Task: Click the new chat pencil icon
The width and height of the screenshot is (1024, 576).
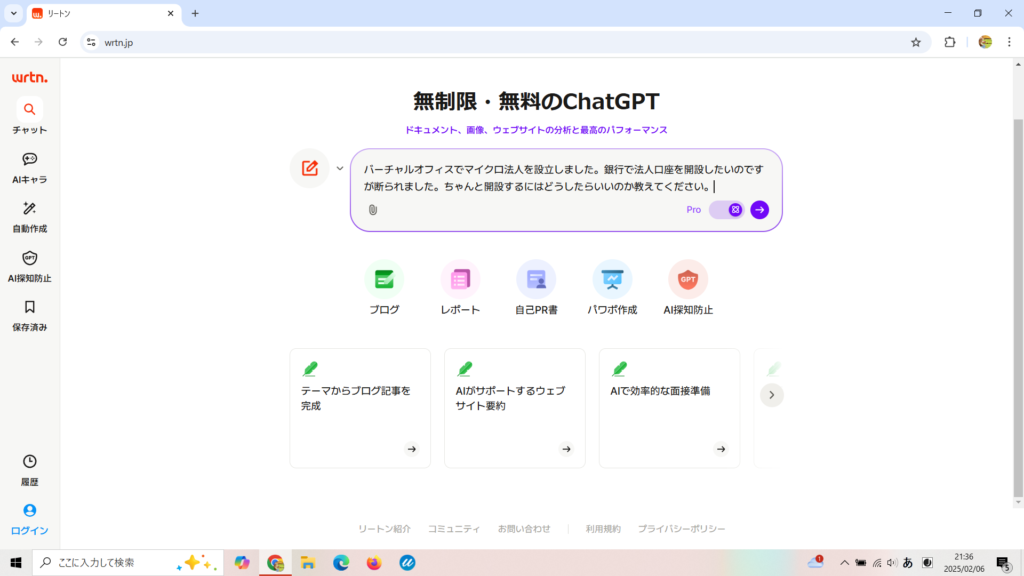Action: pyautogui.click(x=309, y=168)
